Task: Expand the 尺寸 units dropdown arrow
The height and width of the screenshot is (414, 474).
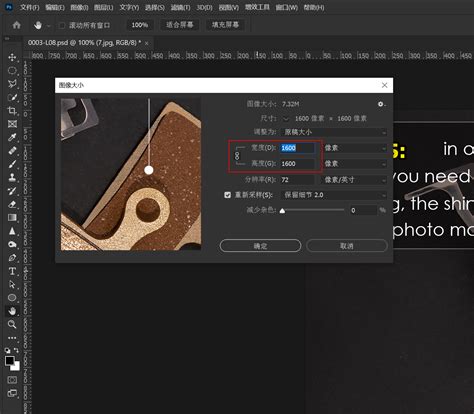Action: [x=286, y=119]
